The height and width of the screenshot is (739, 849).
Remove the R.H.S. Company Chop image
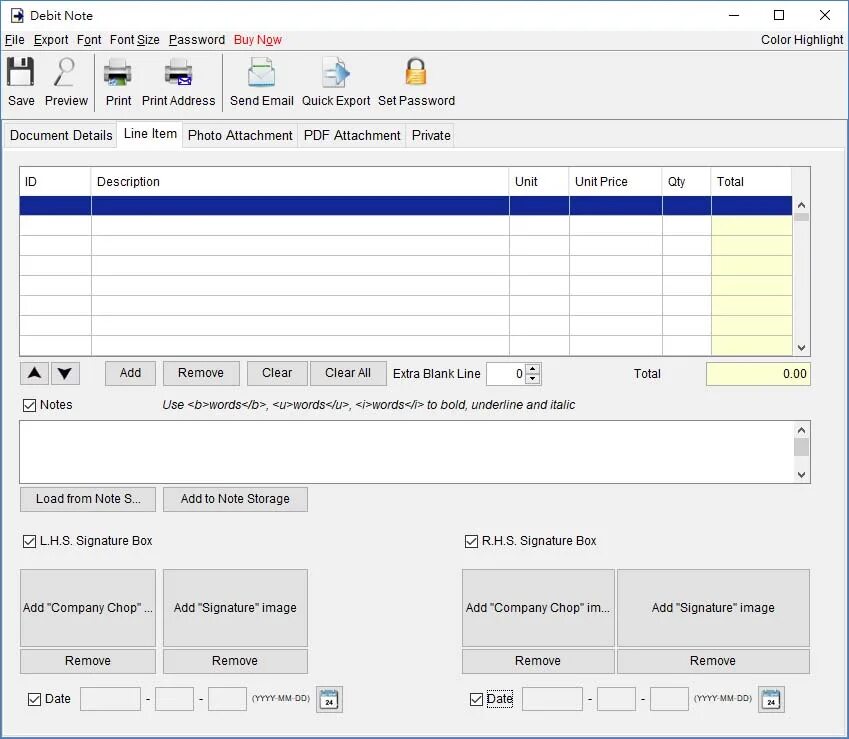tap(538, 661)
